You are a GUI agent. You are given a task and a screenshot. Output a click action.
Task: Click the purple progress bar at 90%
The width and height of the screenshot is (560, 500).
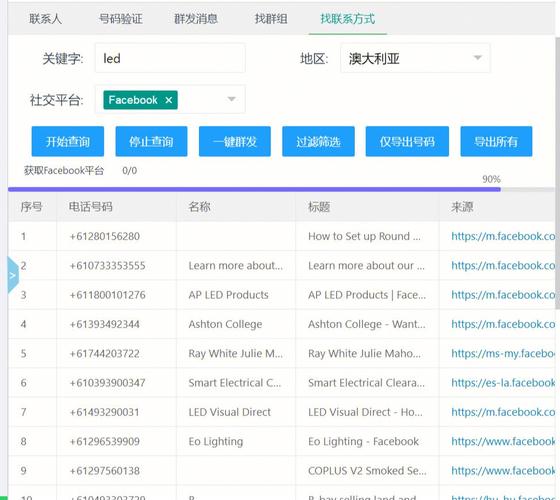click(x=254, y=189)
